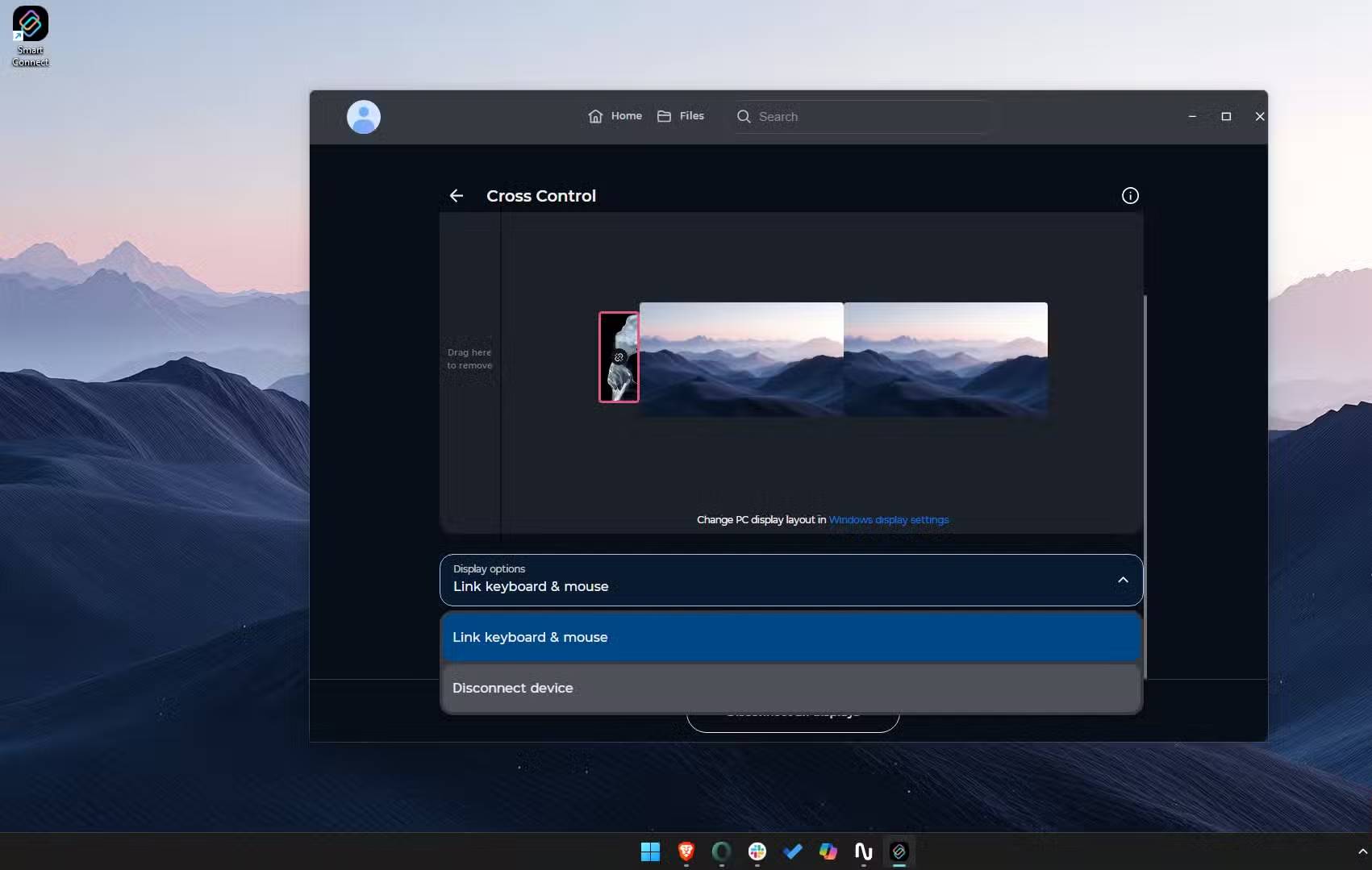
Task: Click the Disconnect all displays button
Action: point(791,713)
